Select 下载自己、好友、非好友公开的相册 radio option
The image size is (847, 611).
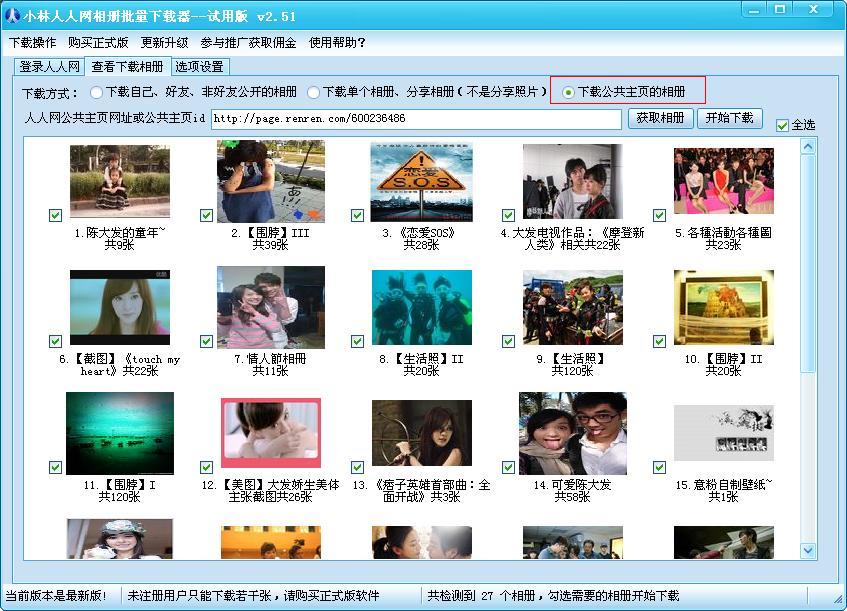pos(96,92)
